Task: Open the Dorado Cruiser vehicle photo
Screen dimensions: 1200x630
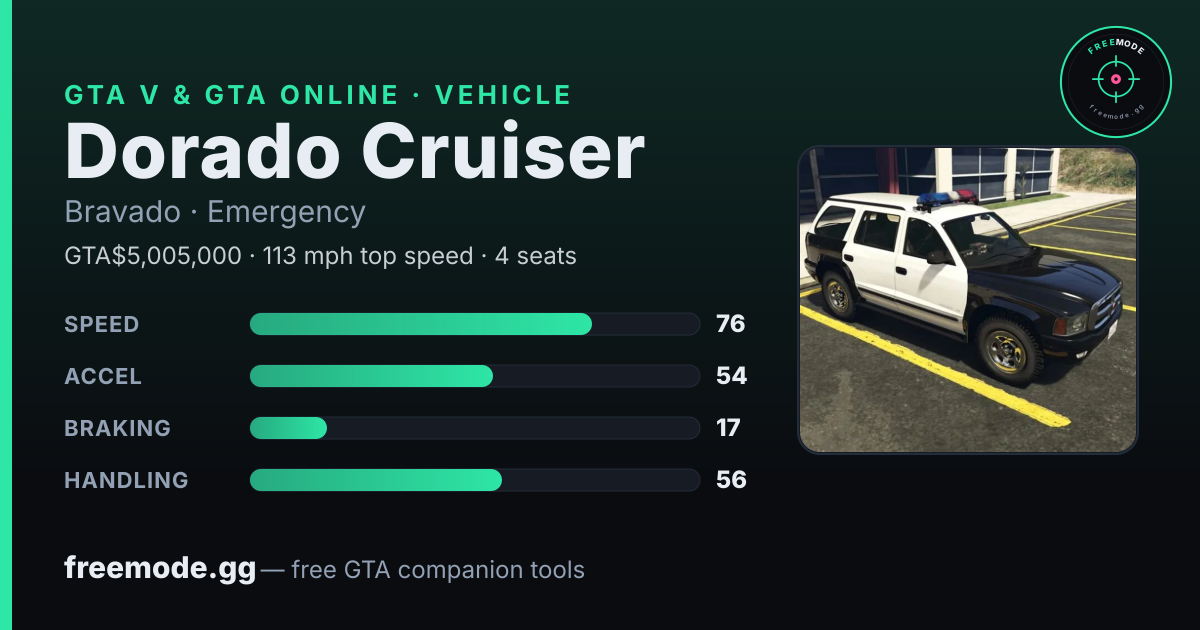Action: tap(968, 300)
